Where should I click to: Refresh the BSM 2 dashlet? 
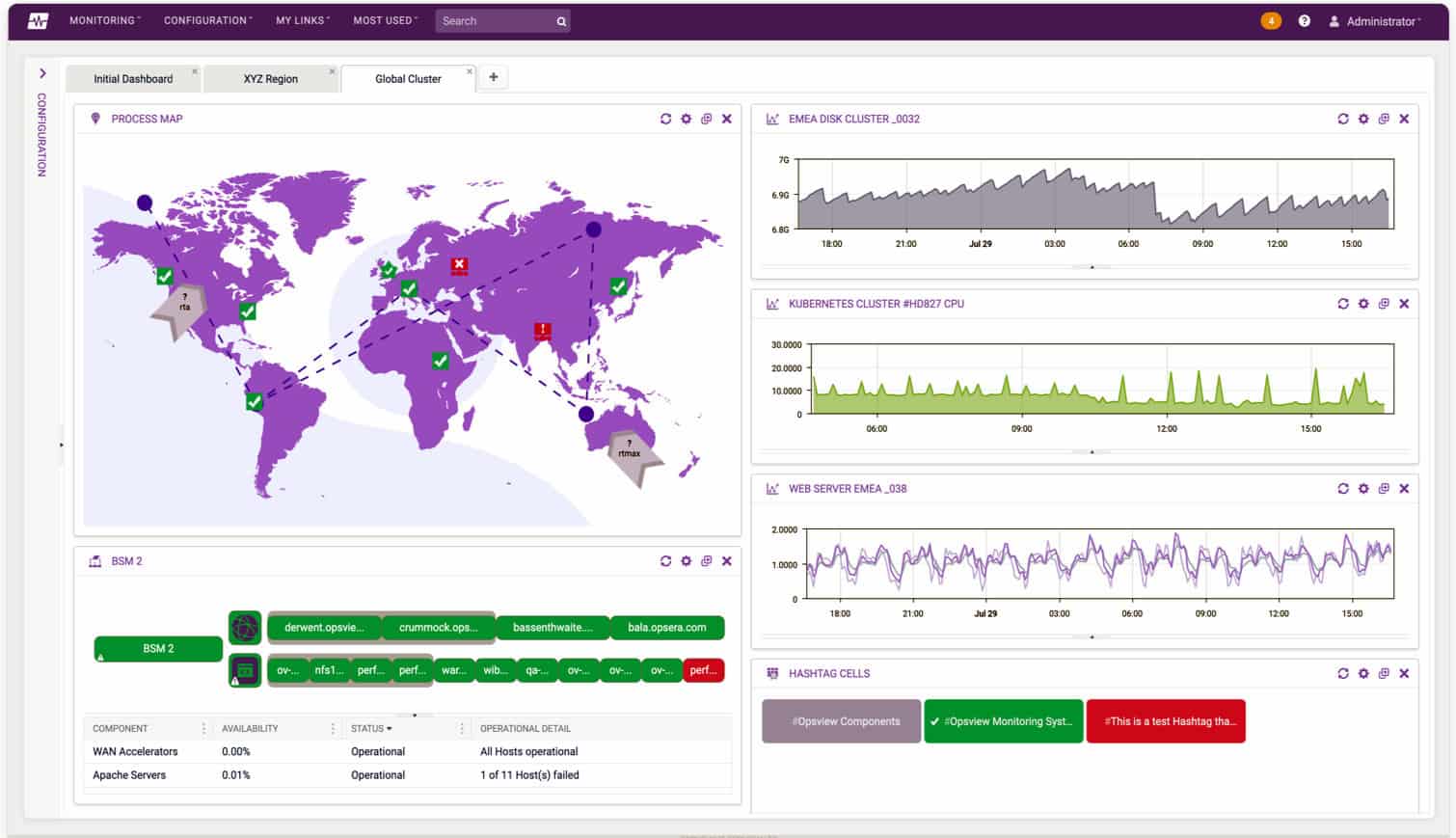tap(665, 561)
